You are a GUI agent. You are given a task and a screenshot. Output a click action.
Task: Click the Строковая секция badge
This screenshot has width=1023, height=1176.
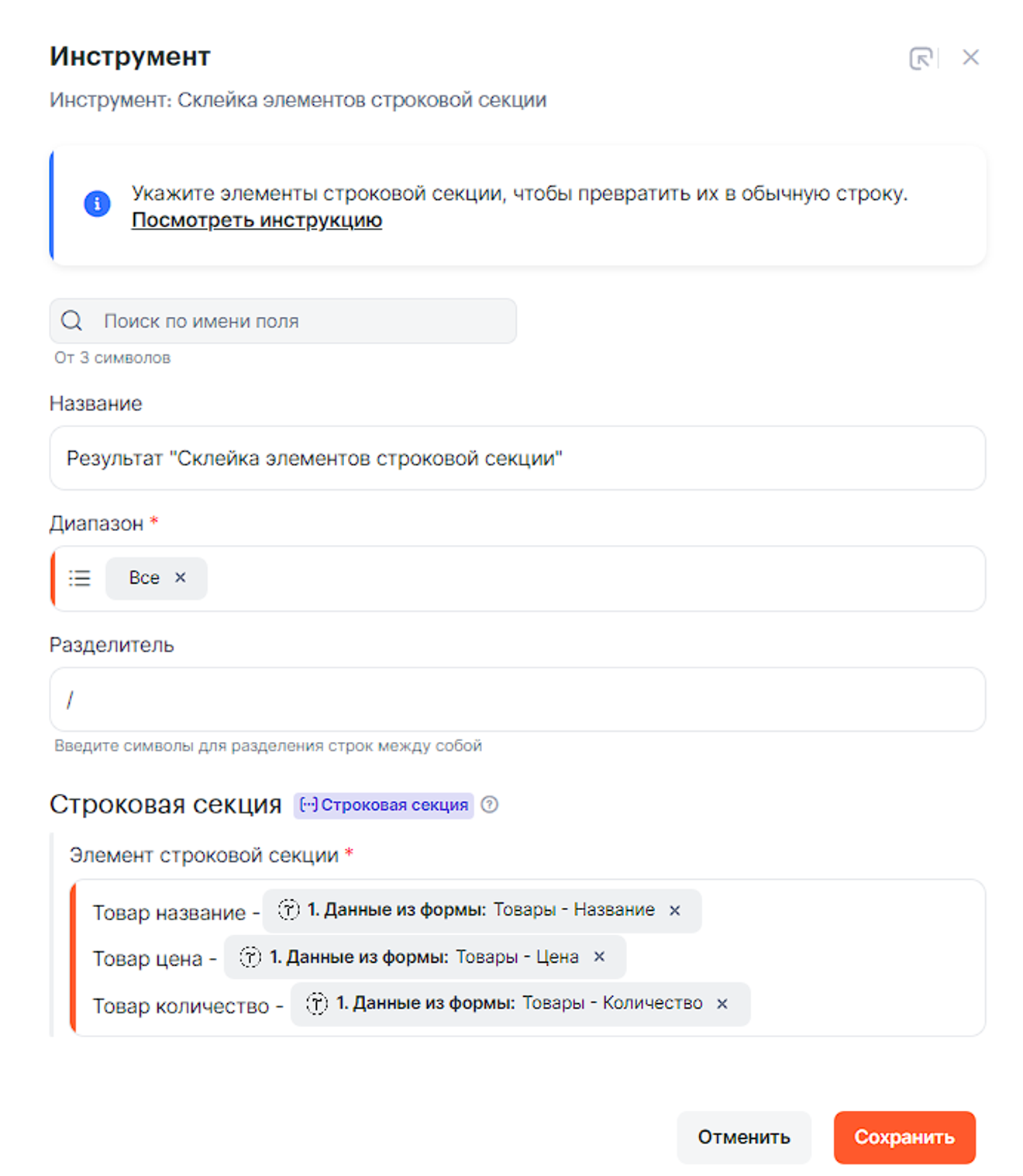384,805
